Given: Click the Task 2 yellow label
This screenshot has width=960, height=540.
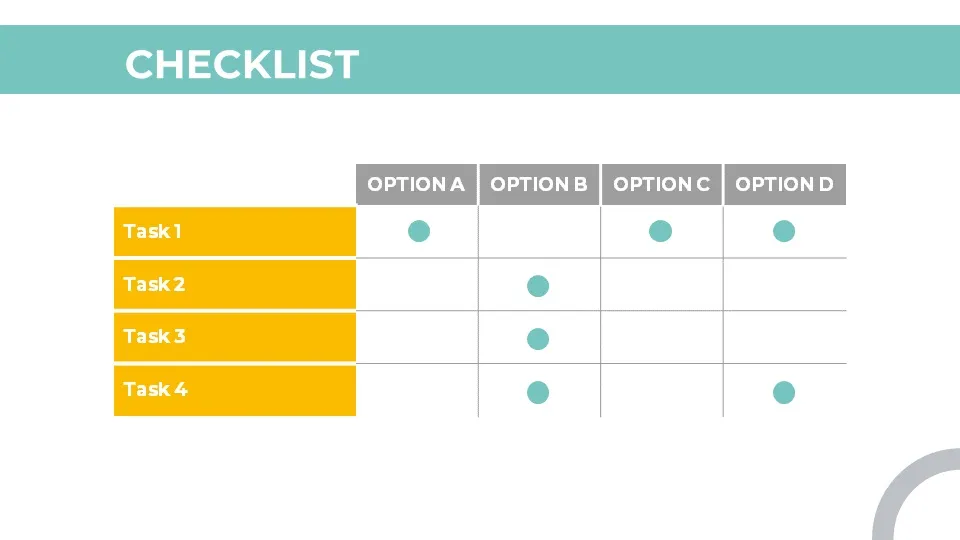Looking at the screenshot, I should click(234, 284).
